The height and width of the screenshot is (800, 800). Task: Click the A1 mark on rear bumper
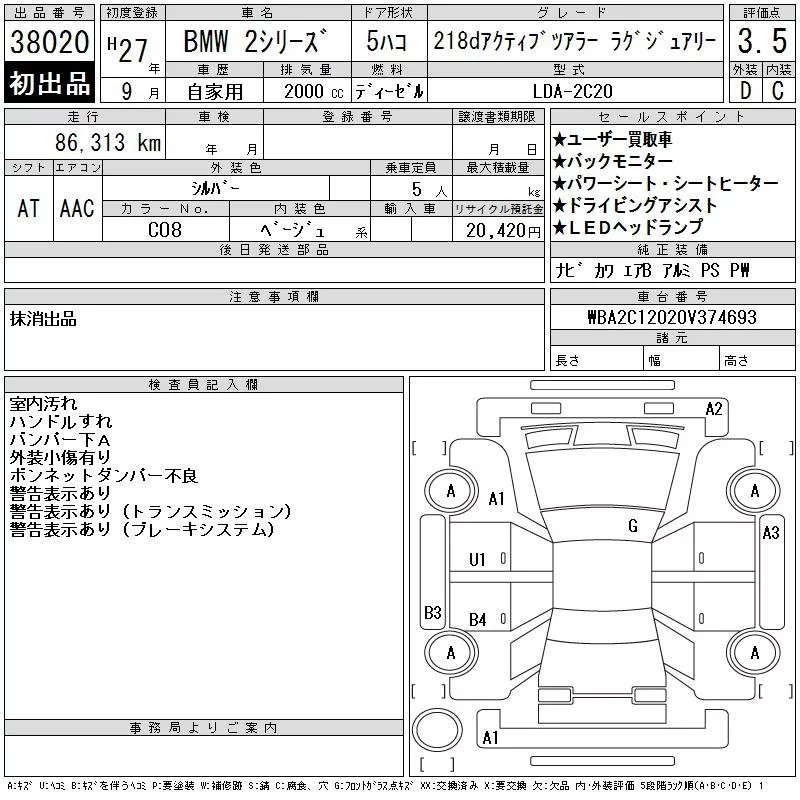tap(490, 738)
